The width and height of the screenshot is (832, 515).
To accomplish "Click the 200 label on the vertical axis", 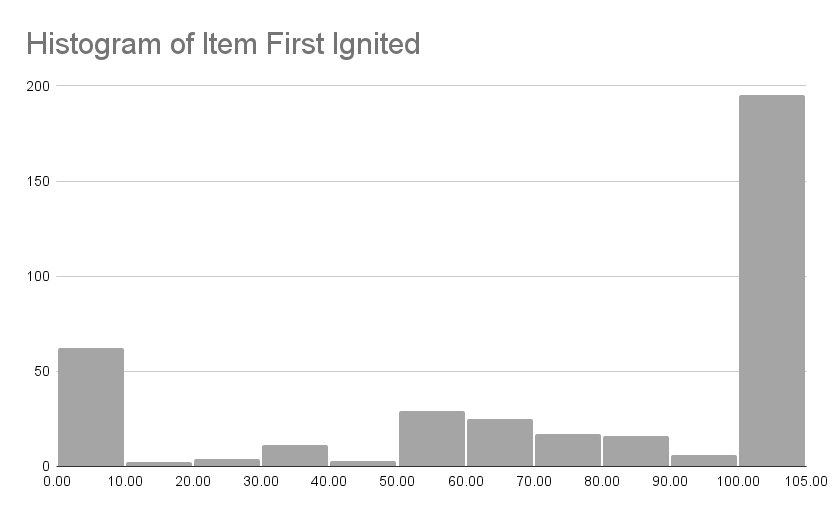I will point(37,86).
